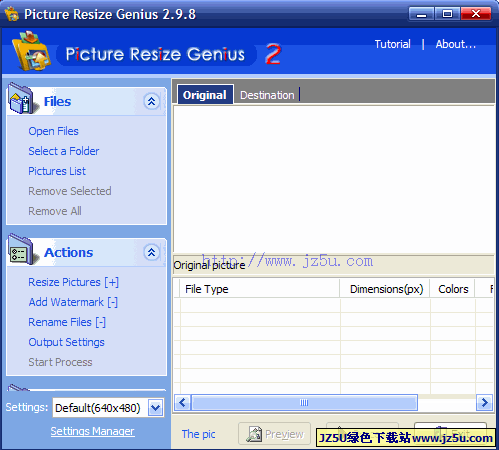The width and height of the screenshot is (499, 450).
Task: Click the Actions panel header title
Action: pyautogui.click(x=69, y=252)
